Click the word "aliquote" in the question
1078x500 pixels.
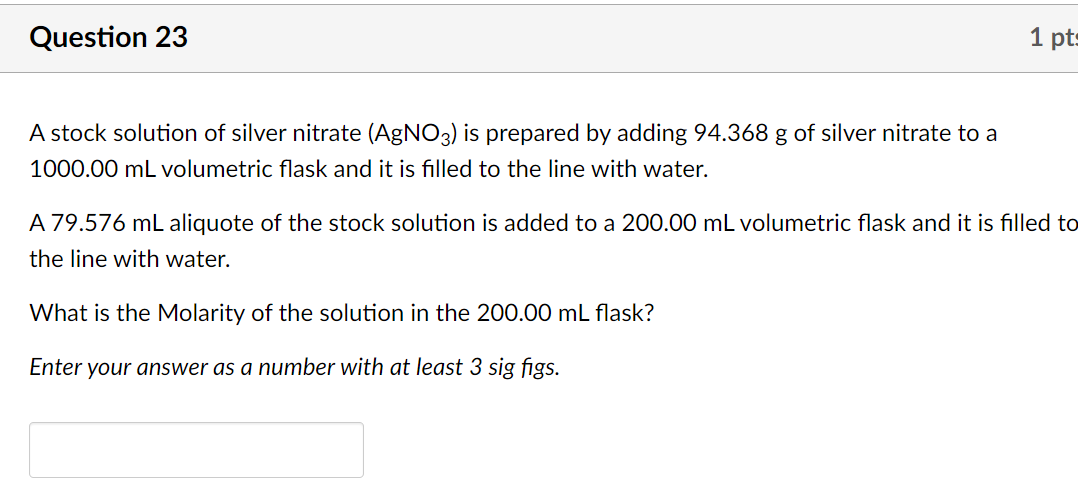212,223
